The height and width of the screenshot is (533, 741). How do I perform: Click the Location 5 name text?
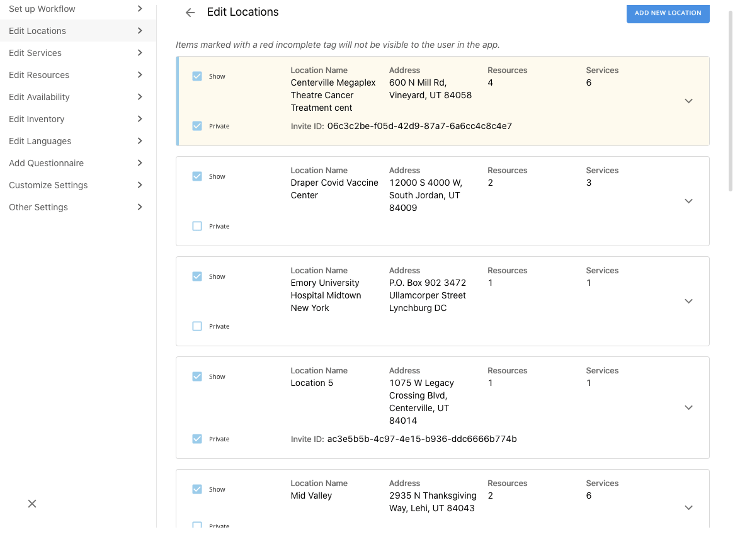[311, 383]
